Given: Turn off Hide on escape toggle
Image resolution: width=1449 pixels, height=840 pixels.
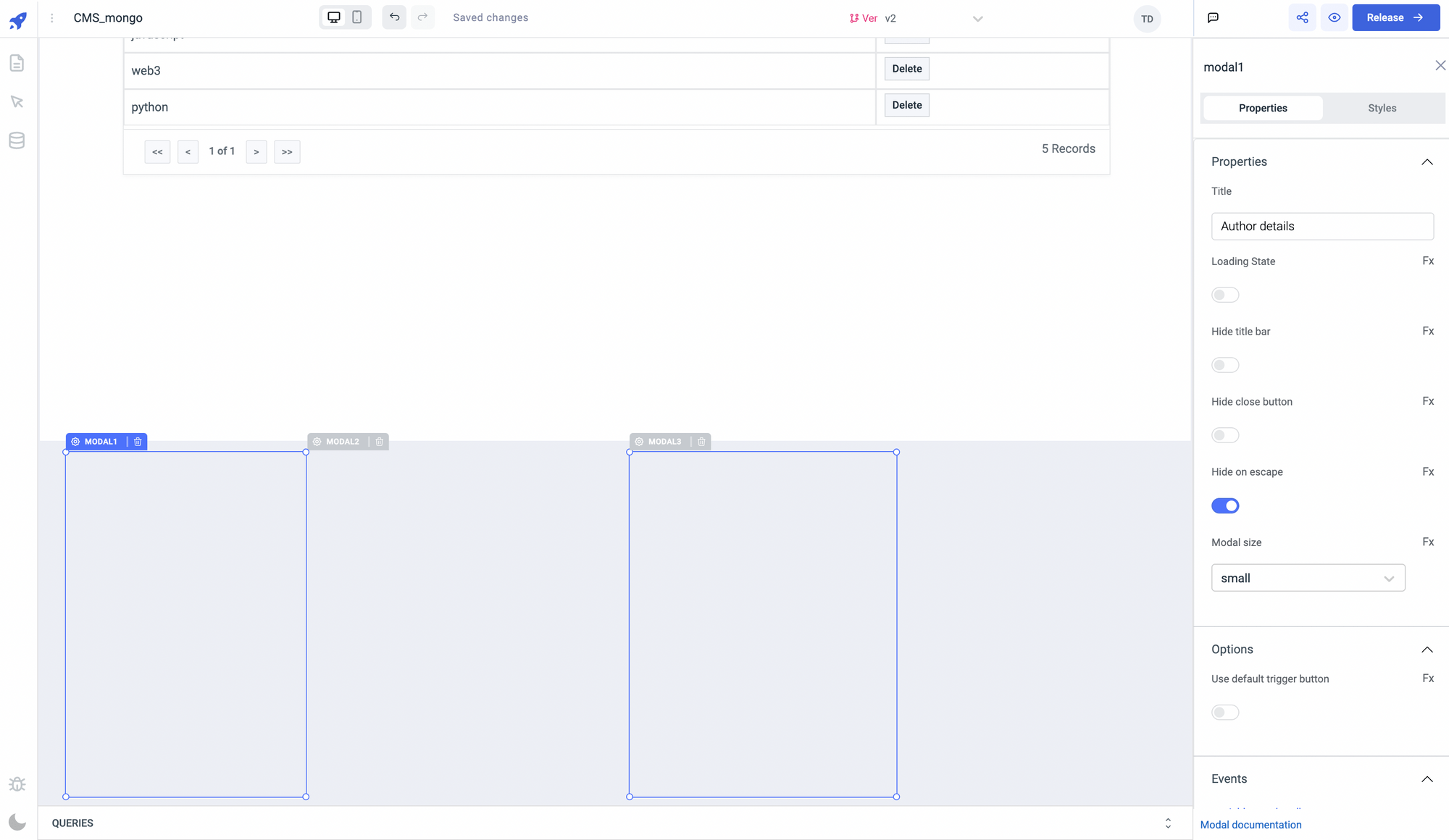Looking at the screenshot, I should 1225,506.
